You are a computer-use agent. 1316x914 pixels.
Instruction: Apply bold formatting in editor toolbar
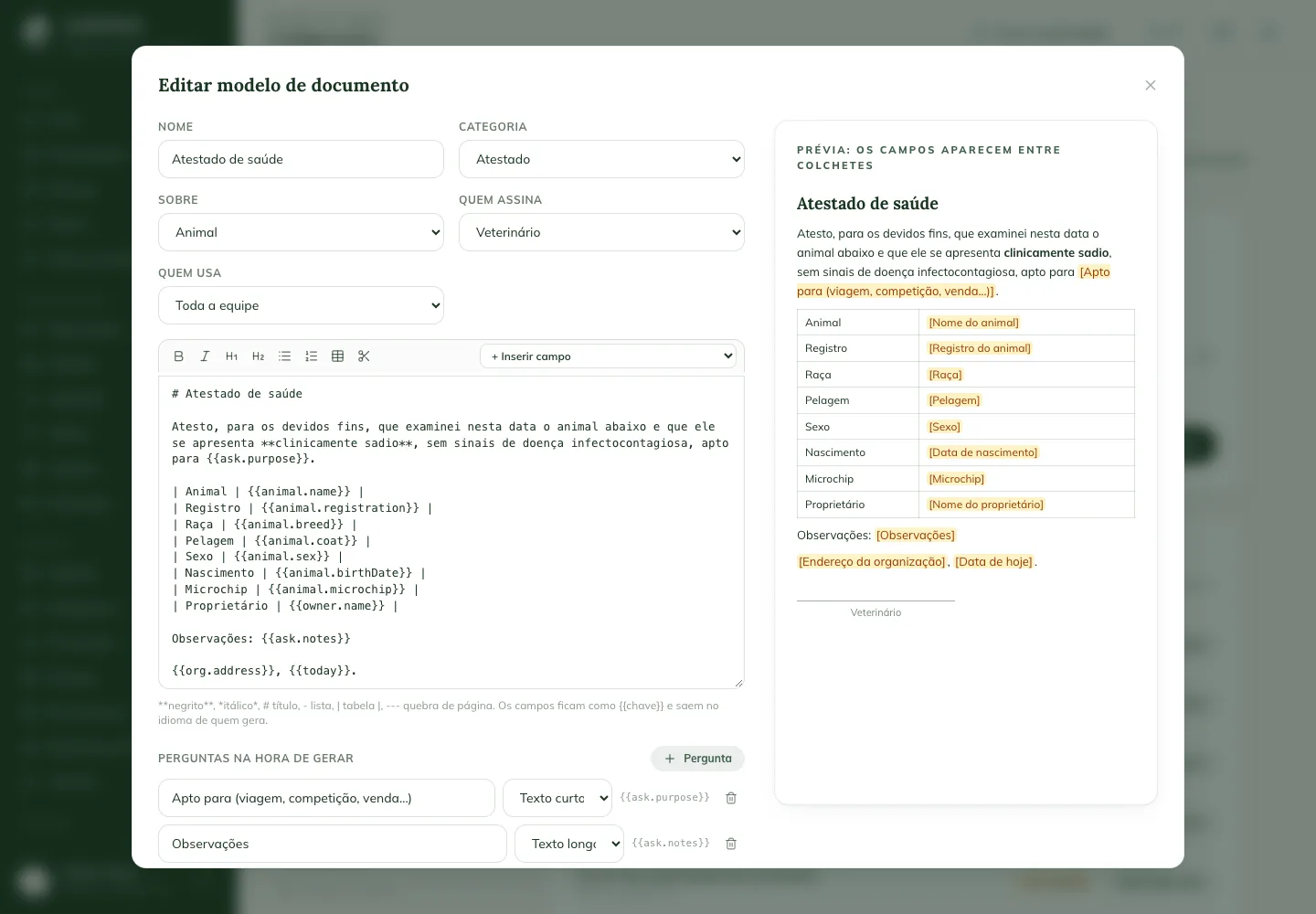(179, 356)
